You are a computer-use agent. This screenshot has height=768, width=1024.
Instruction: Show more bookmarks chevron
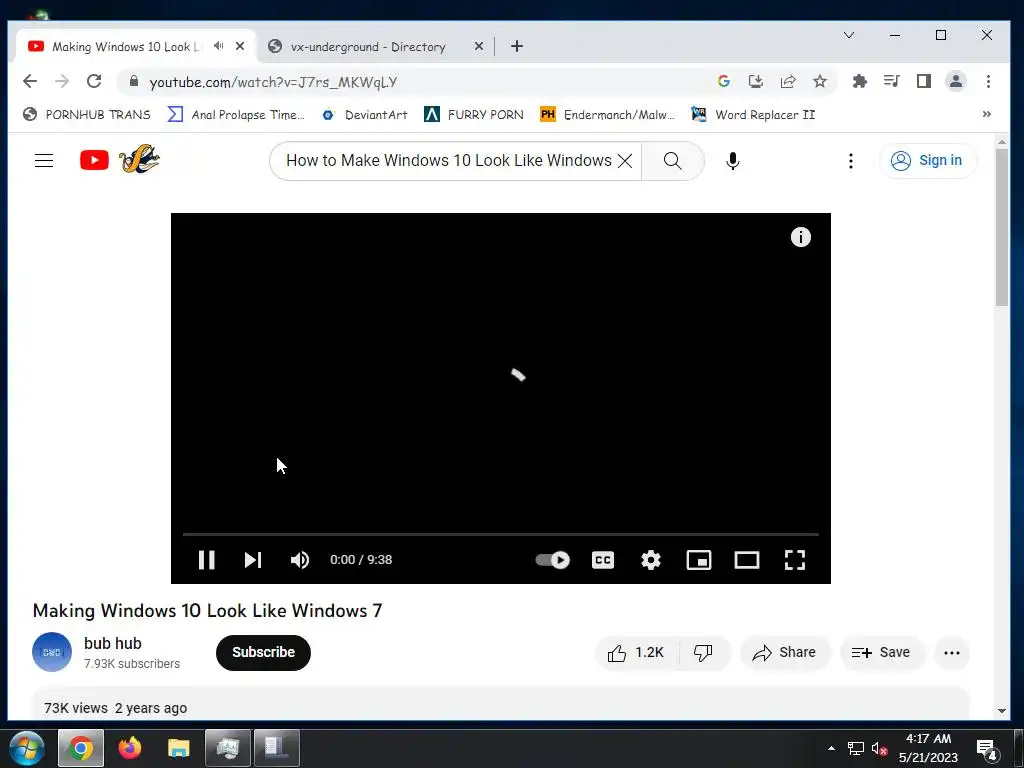pyautogui.click(x=986, y=114)
